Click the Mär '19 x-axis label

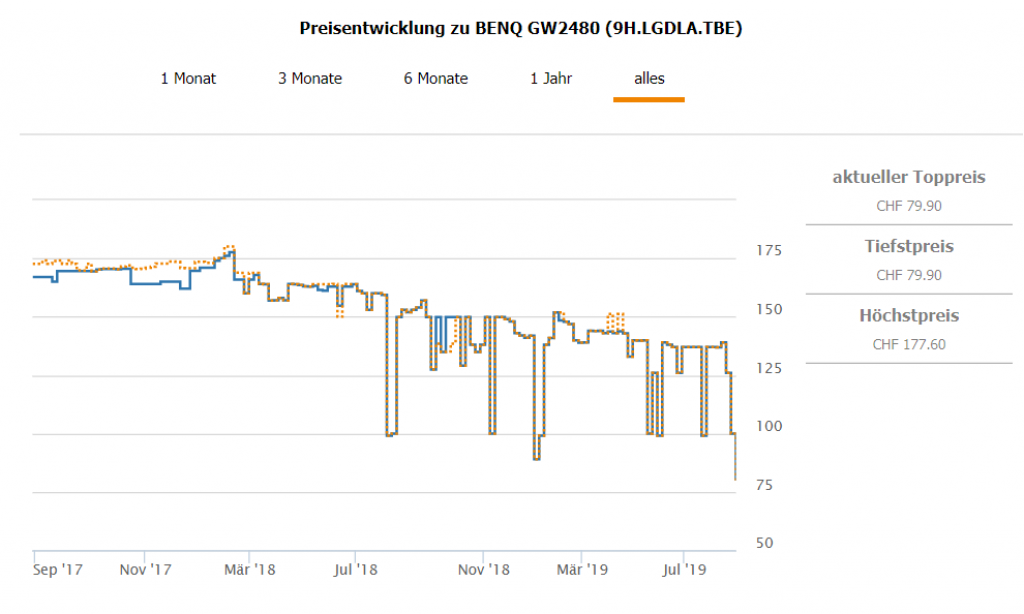pos(582,570)
